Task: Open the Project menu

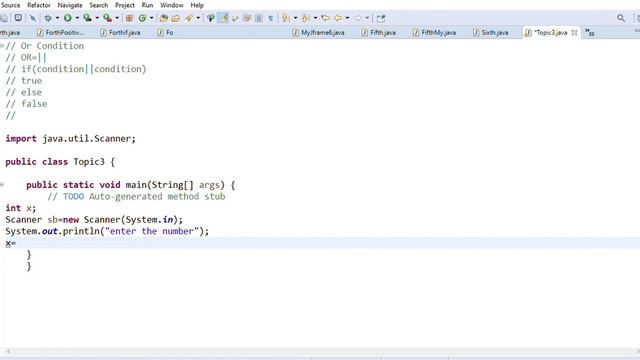Action: click(125, 5)
